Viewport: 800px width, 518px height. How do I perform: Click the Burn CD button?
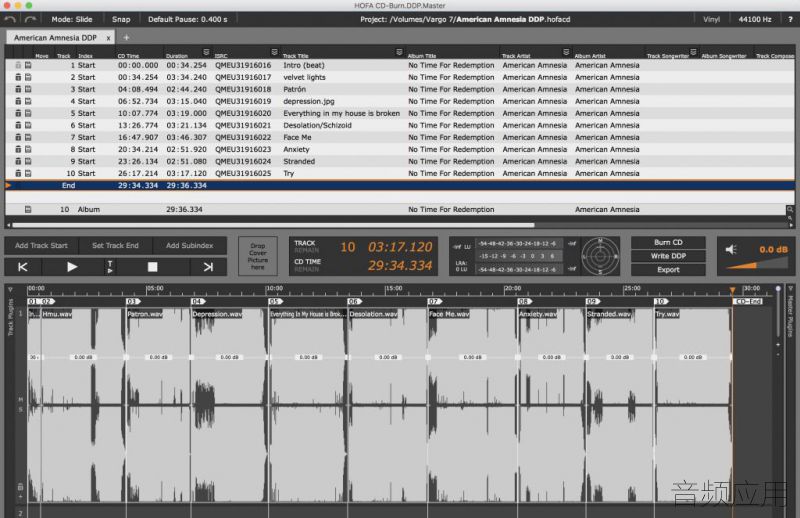(x=668, y=242)
